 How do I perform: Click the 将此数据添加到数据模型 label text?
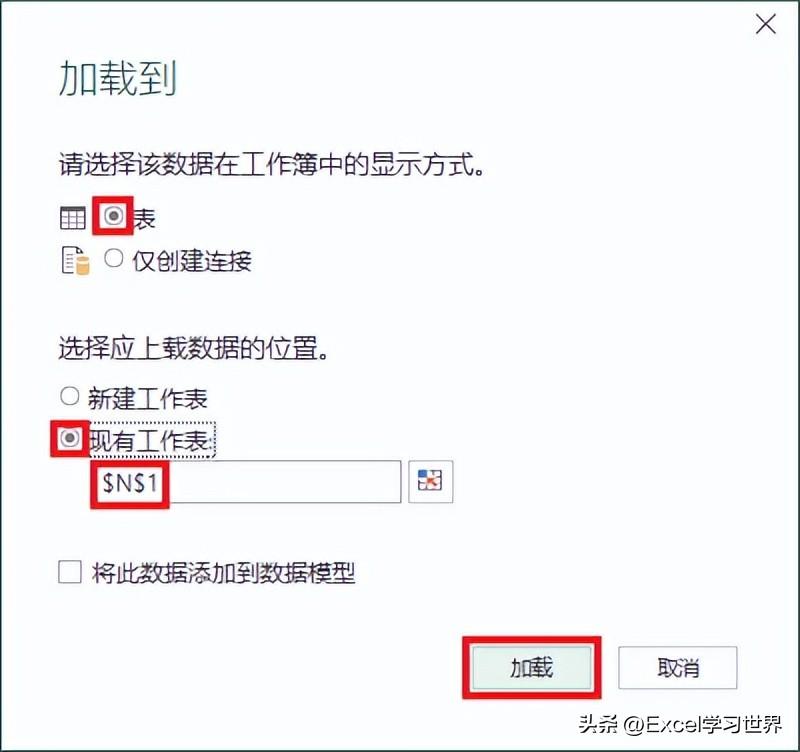pyautogui.click(x=223, y=573)
